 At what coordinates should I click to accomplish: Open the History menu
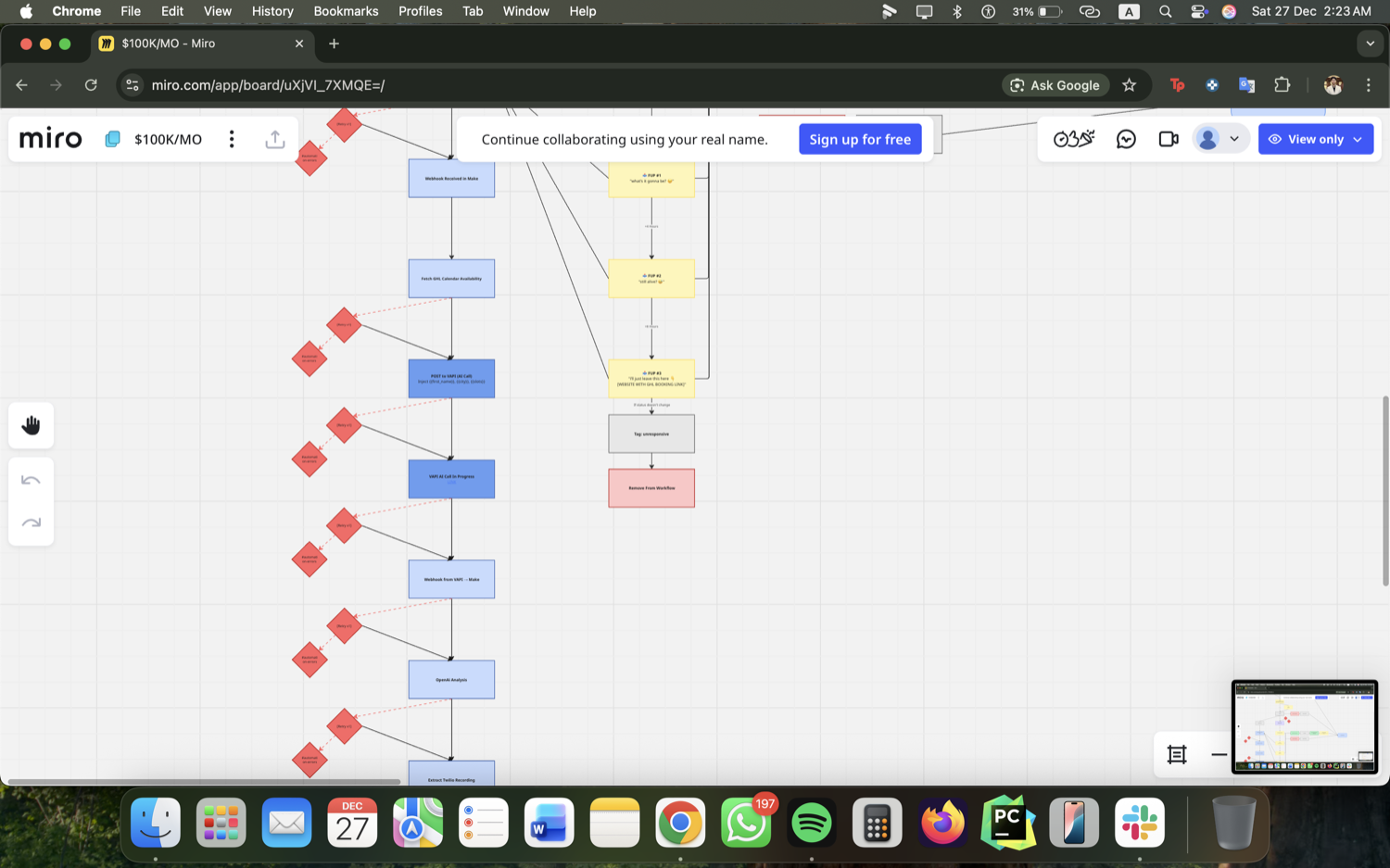pos(272,11)
